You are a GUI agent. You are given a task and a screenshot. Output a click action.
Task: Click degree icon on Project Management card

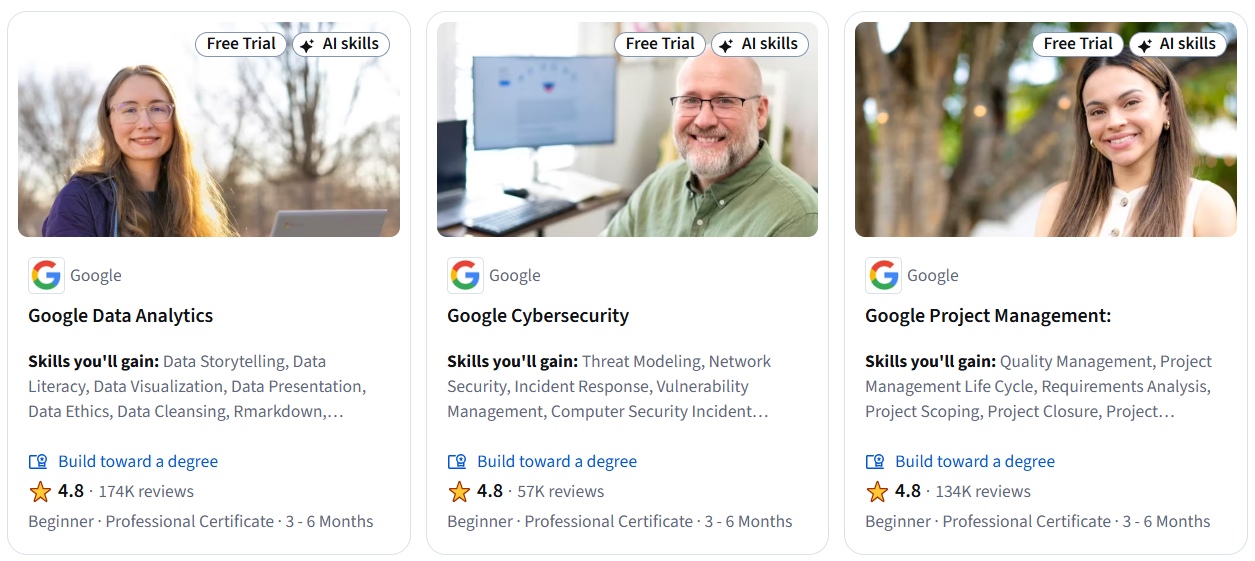[875, 462]
